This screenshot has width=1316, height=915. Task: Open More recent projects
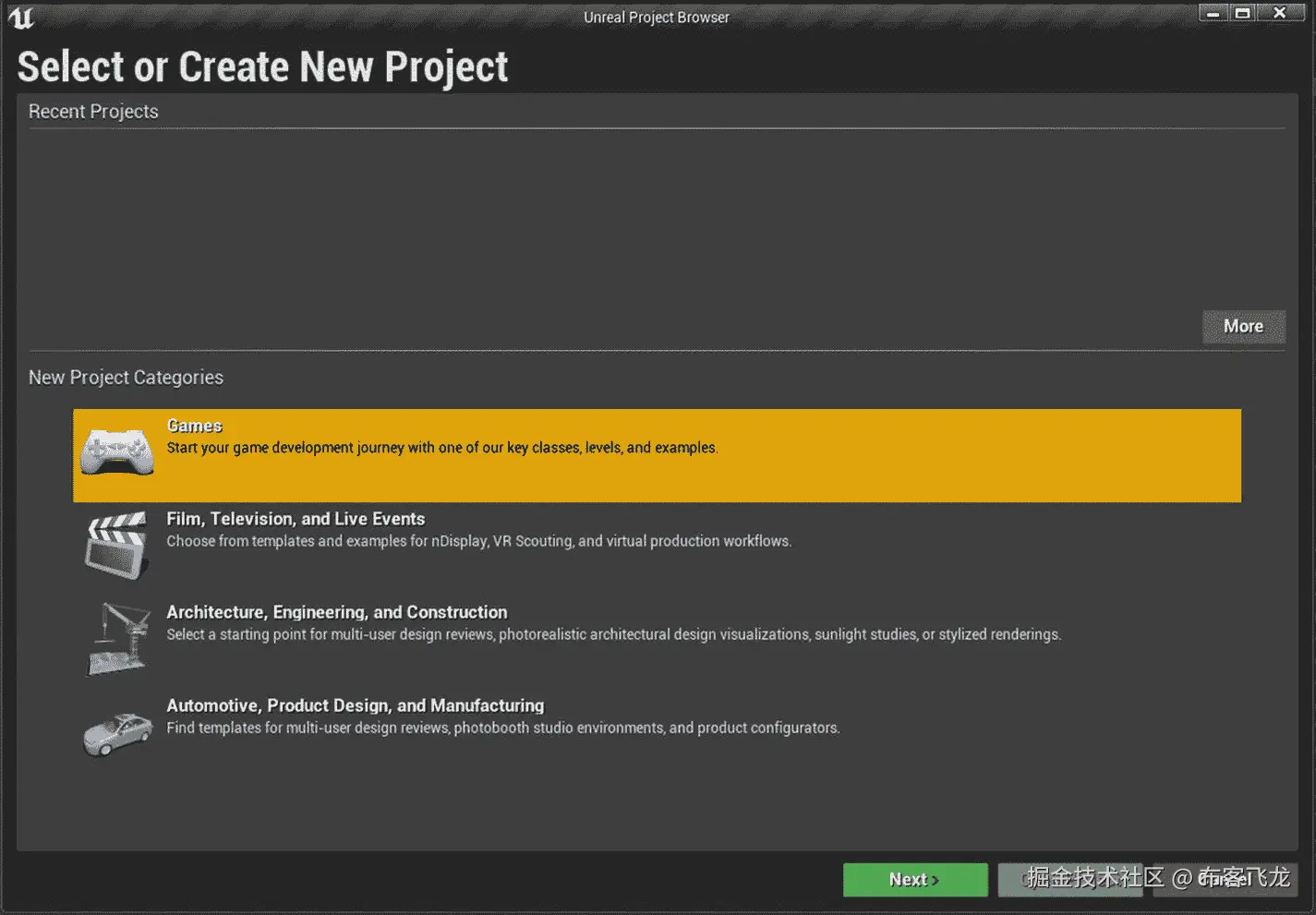coord(1243,327)
